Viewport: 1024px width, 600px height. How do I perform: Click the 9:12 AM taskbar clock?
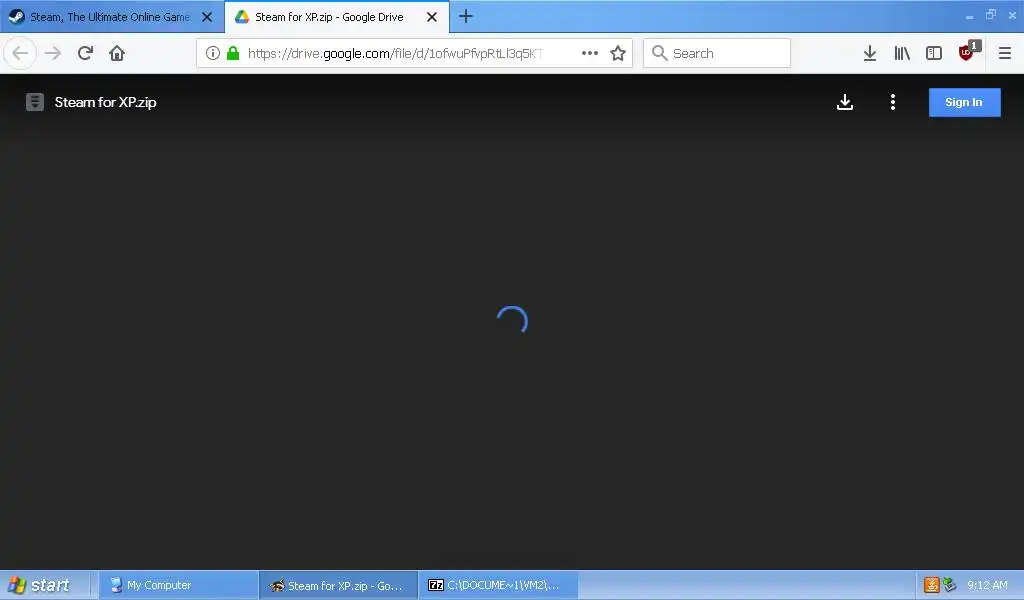(x=987, y=585)
